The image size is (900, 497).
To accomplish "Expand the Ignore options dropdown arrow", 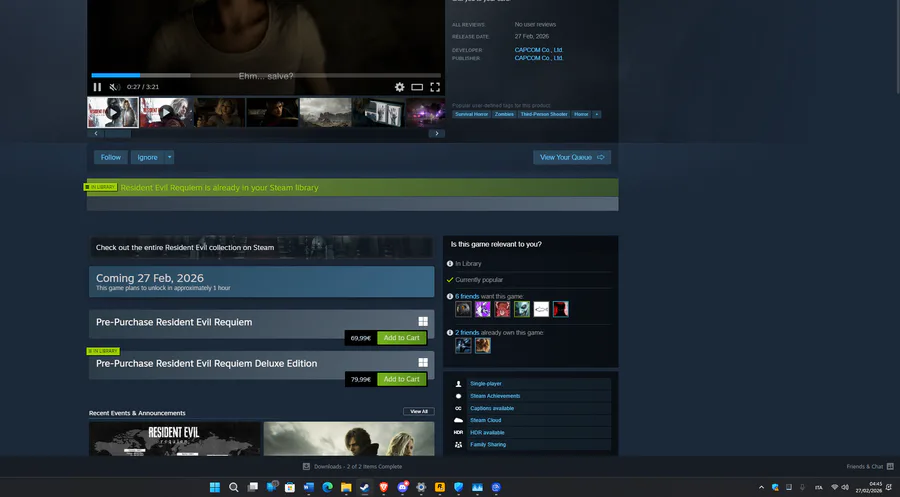I will pyautogui.click(x=169, y=157).
